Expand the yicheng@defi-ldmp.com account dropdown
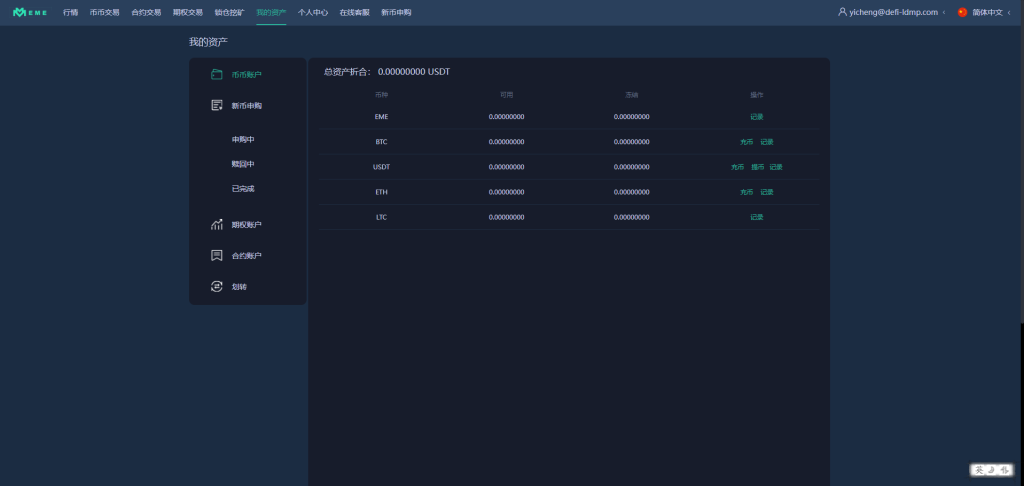This screenshot has width=1024, height=486. (893, 12)
